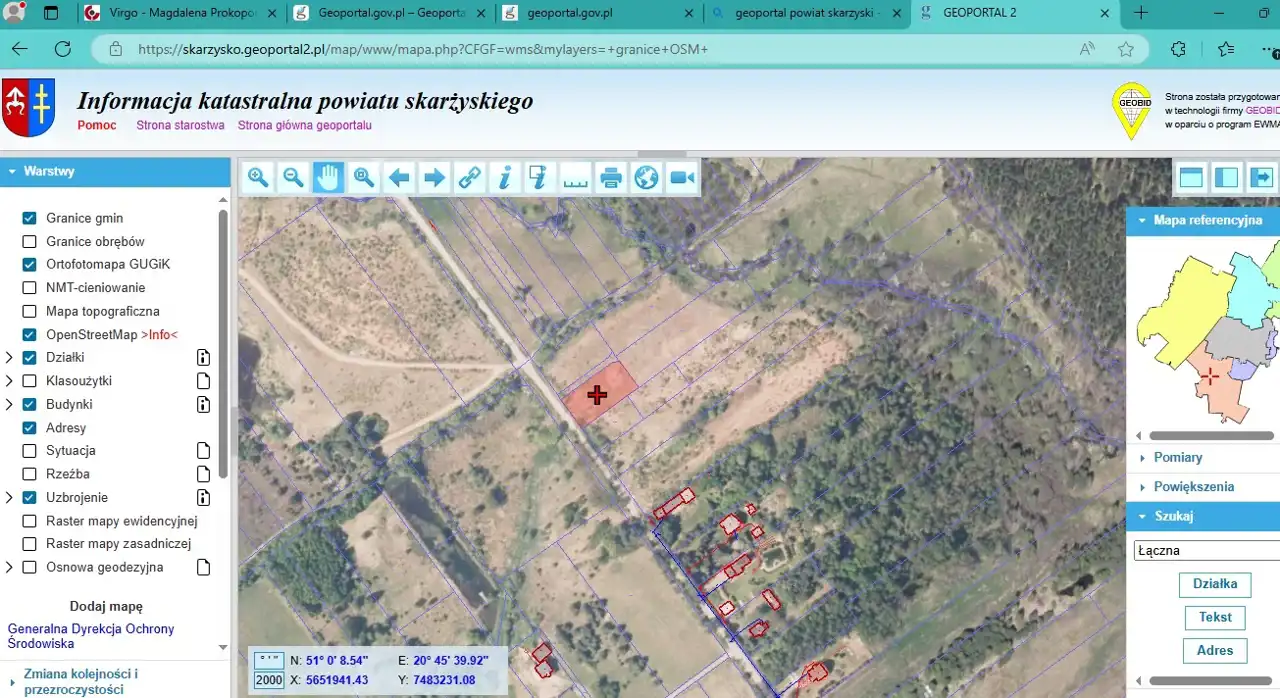This screenshot has height=698, width=1280.
Task: Enable the Granice obrębów layer checkbox
Action: [29, 241]
